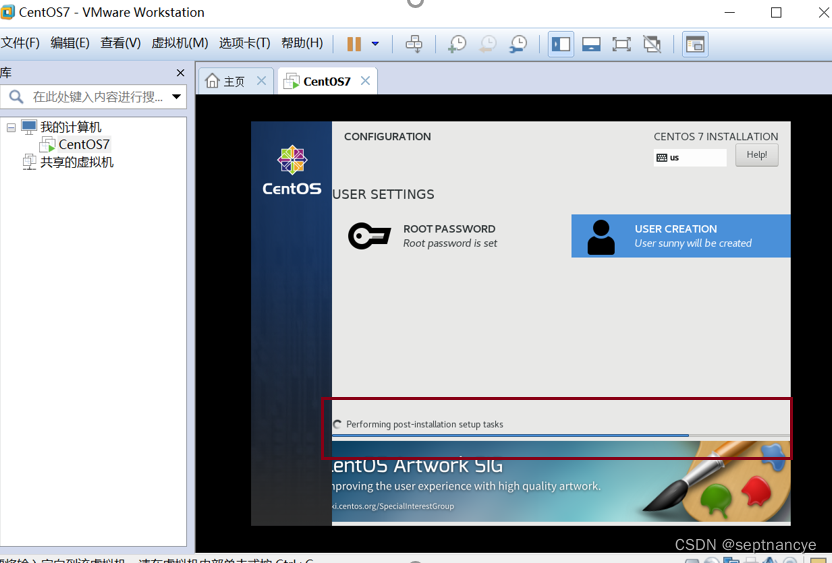Image resolution: width=832 pixels, height=563 pixels.
Task: Minimize the VMware Workstation window
Action: pos(730,12)
